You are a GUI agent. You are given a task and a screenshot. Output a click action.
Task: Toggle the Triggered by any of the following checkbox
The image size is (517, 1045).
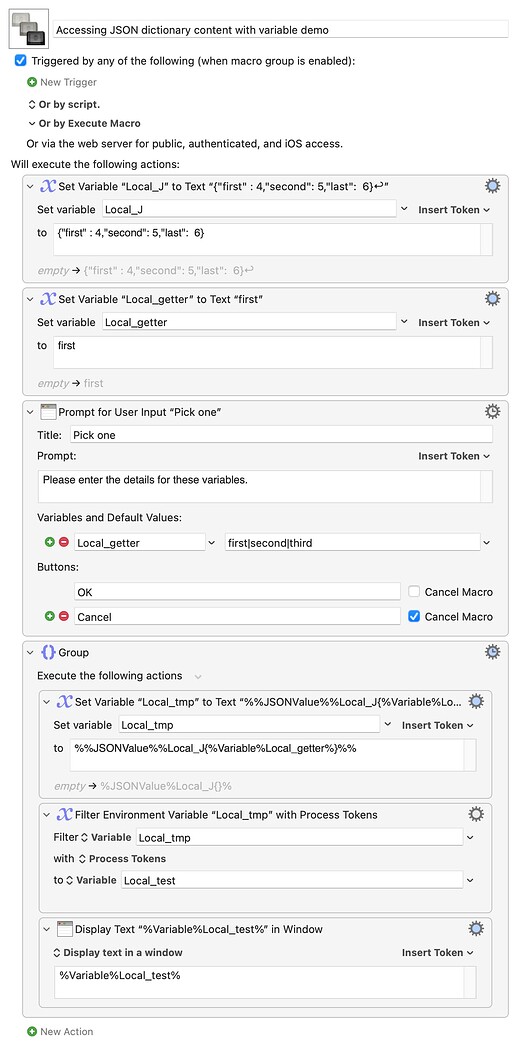21,61
